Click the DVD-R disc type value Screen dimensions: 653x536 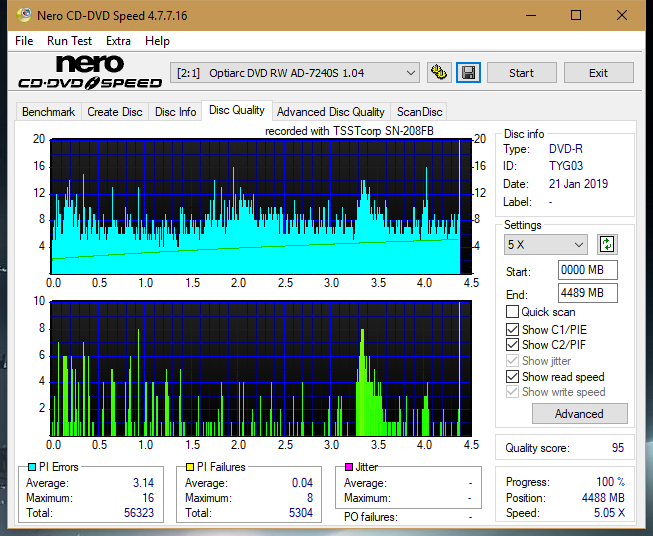[x=566, y=149]
